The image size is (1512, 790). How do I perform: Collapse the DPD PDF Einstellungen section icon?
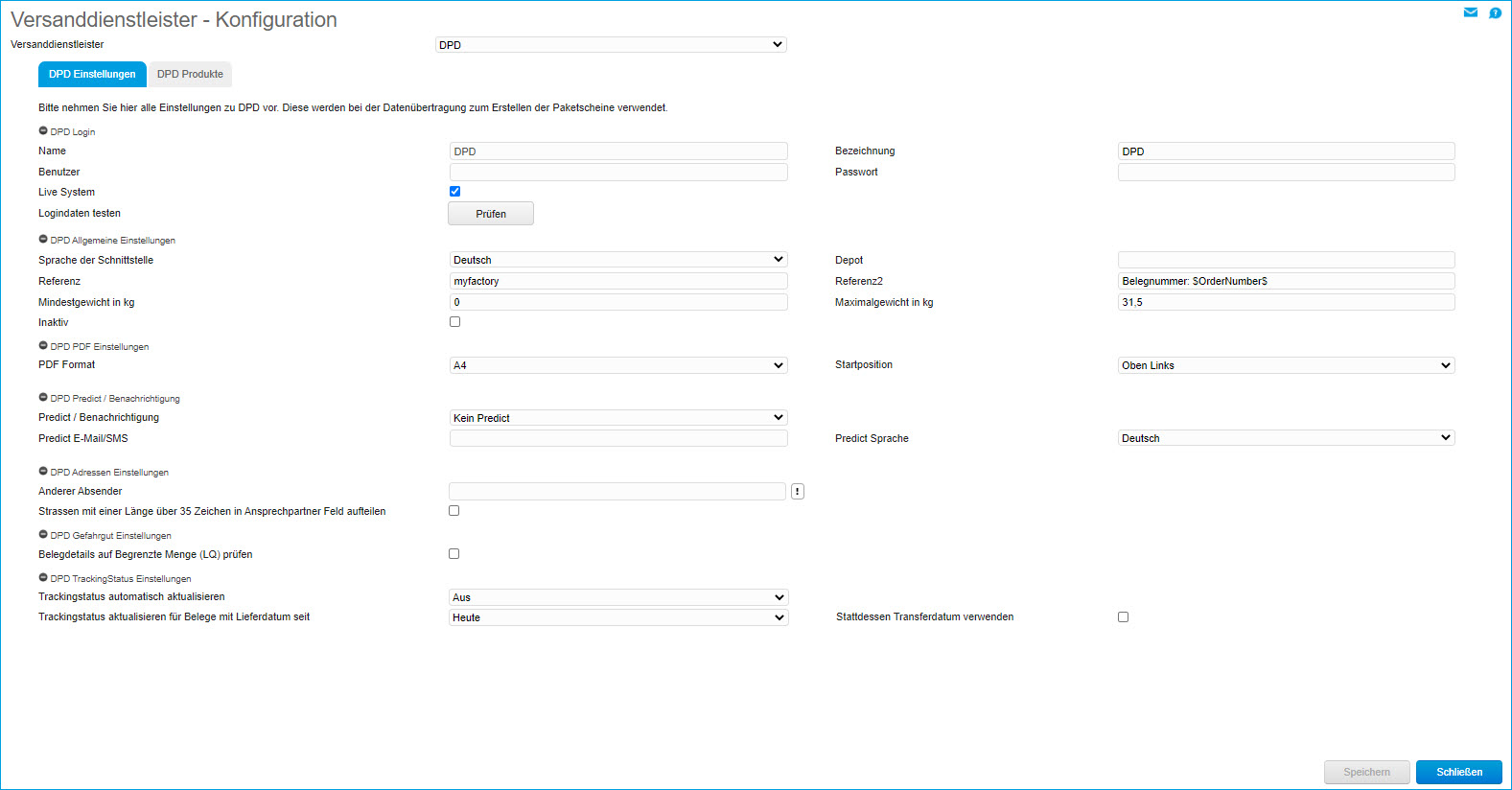coord(43,346)
